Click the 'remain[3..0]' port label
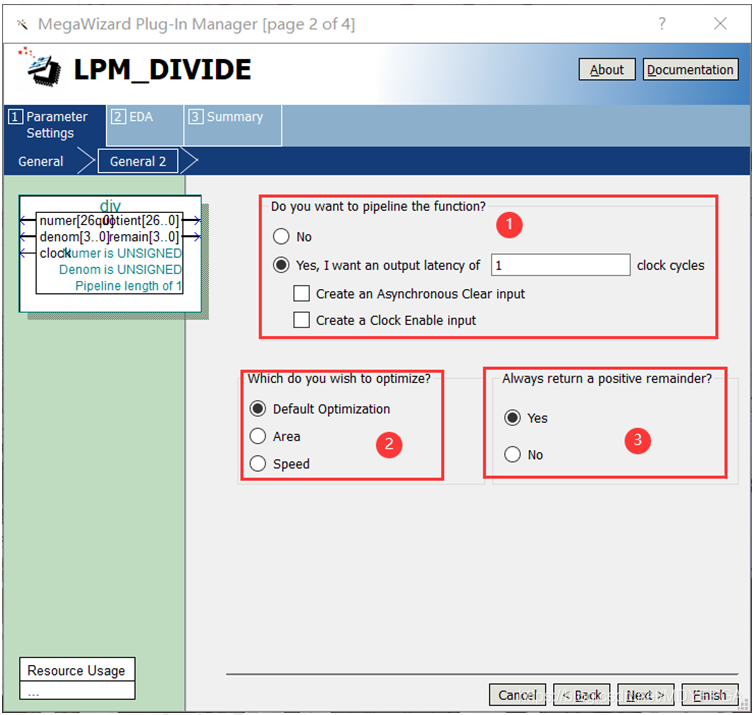Viewport: 753px width, 715px height. point(145,237)
